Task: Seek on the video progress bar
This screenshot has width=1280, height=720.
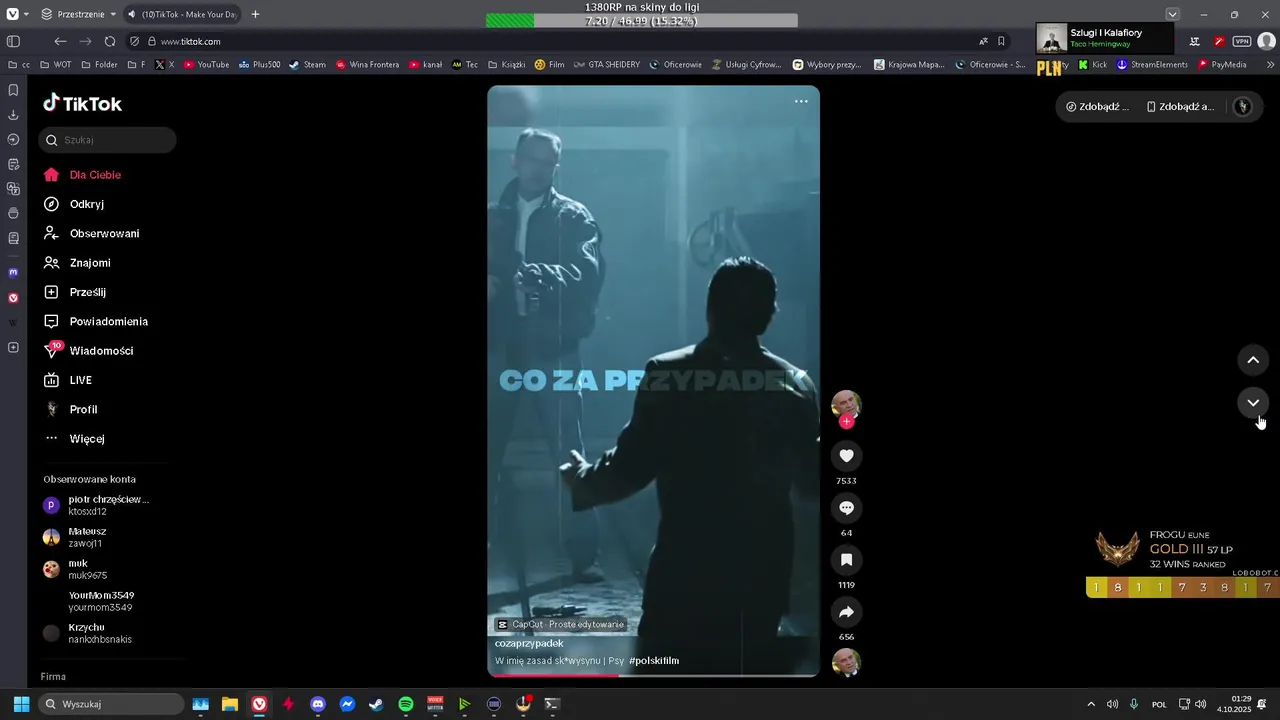Action: (653, 675)
